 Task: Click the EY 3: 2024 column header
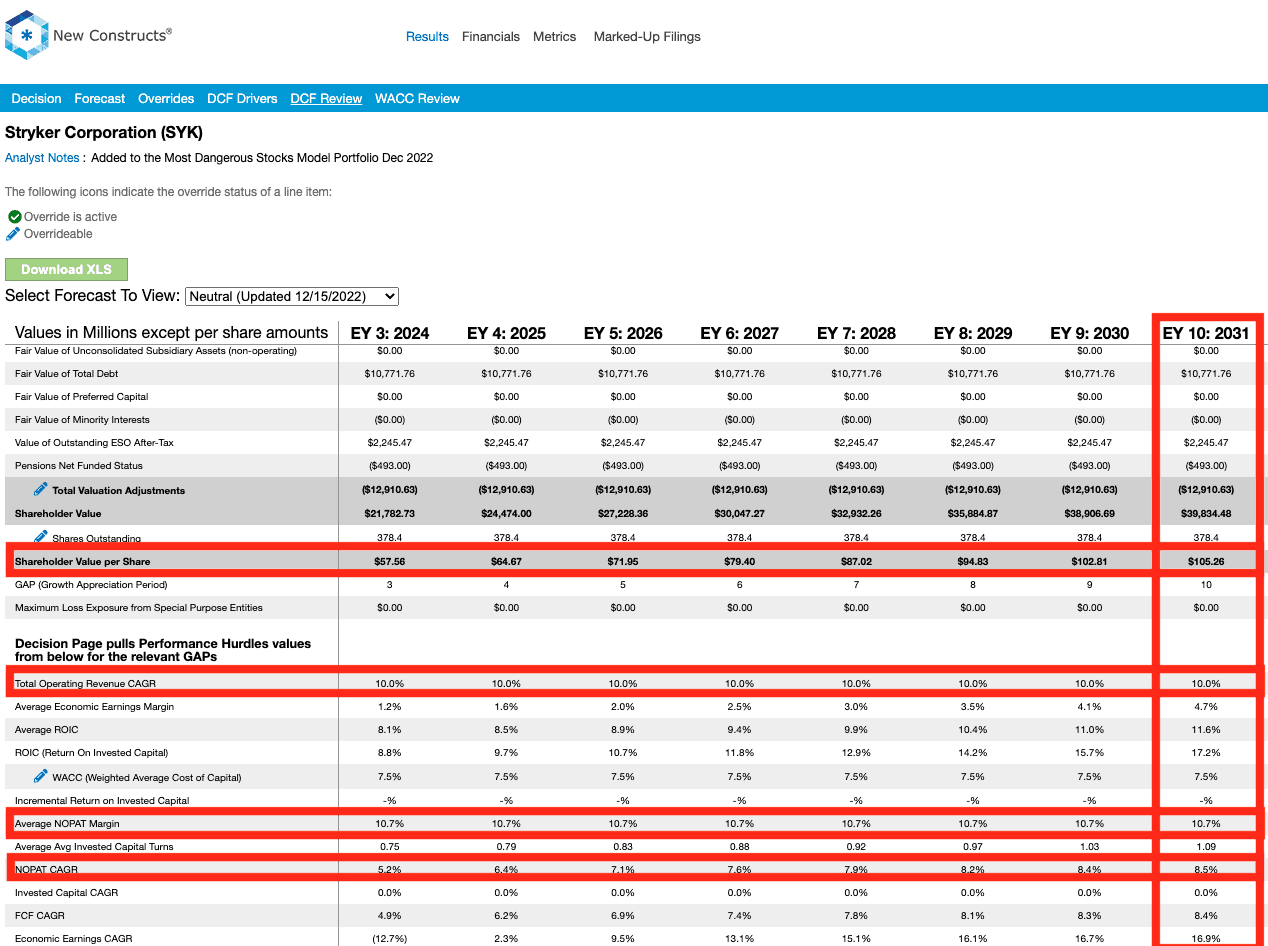390,333
